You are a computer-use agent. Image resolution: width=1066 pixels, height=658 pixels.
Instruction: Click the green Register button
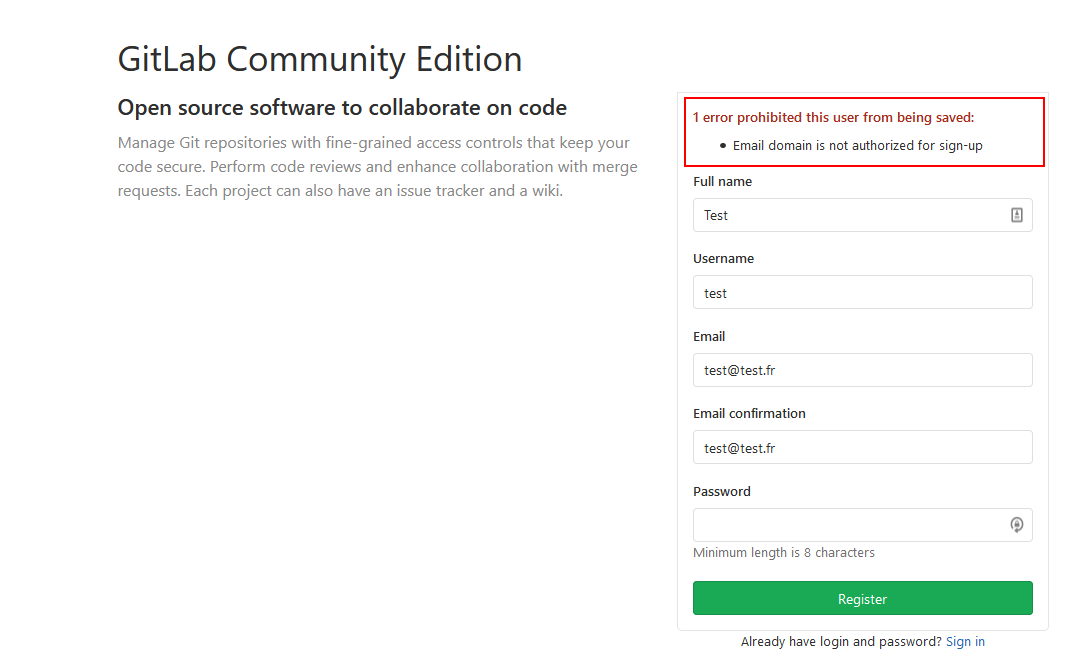click(862, 599)
